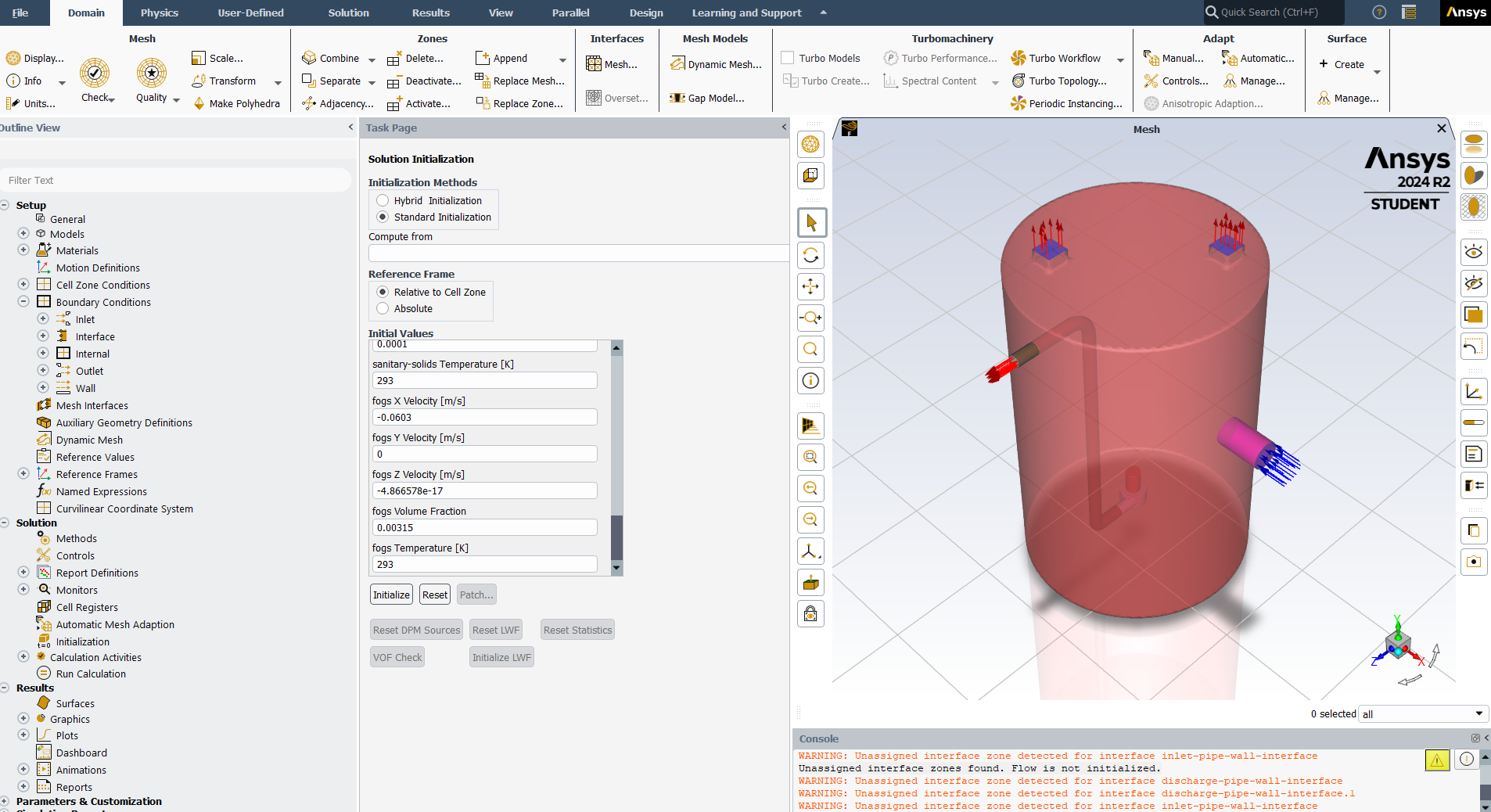Select Standard Initialization method
The height and width of the screenshot is (812, 1491).
coord(383,217)
